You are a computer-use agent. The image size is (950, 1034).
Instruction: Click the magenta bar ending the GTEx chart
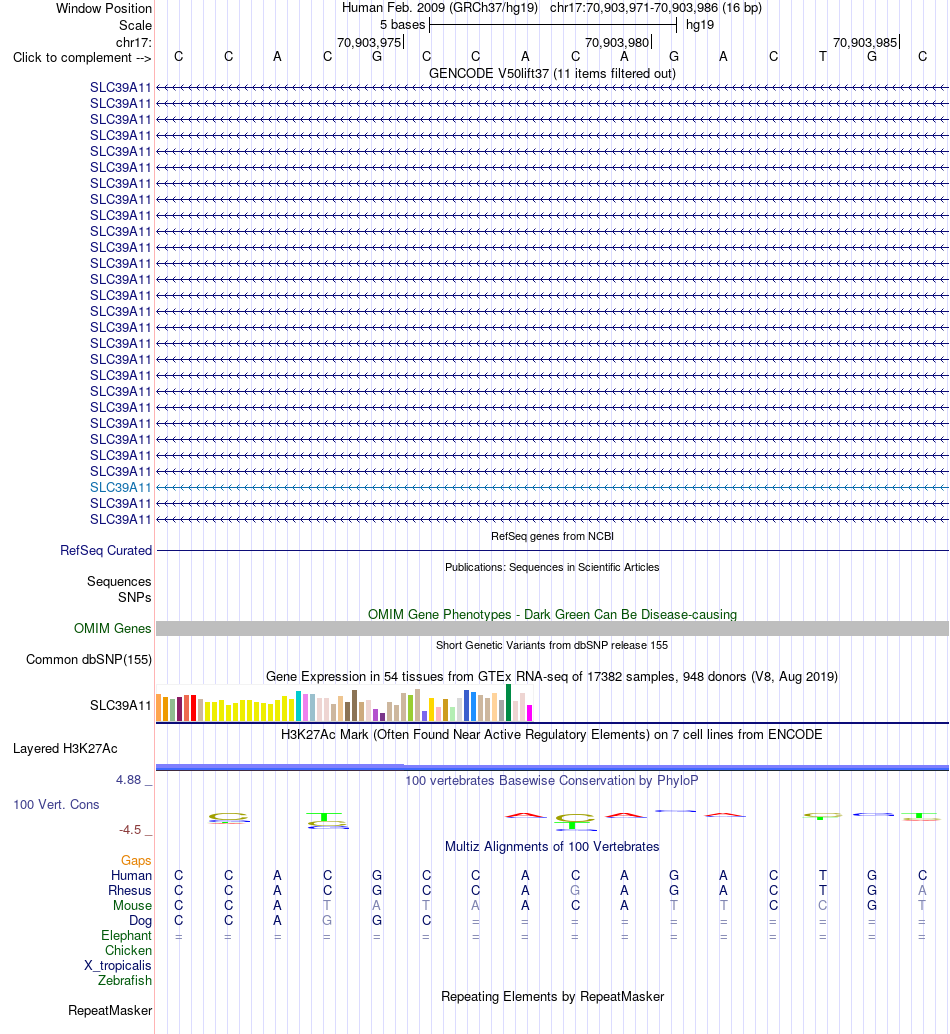529,713
